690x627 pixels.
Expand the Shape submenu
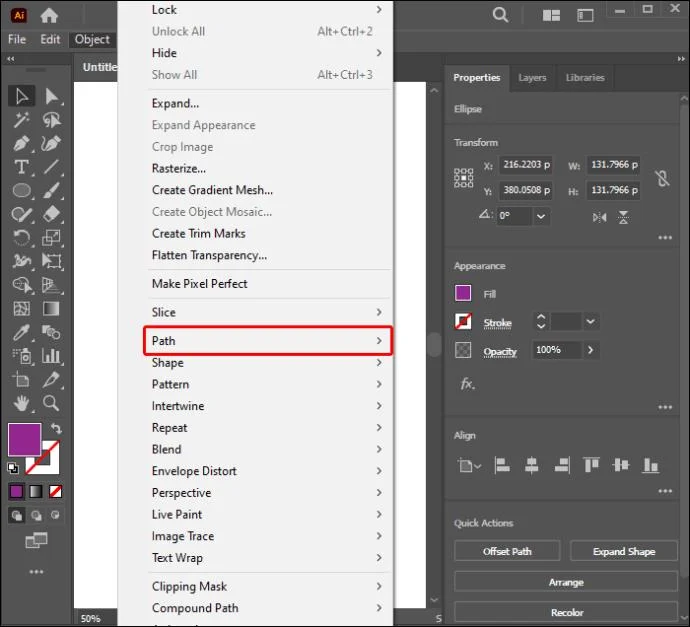click(267, 363)
